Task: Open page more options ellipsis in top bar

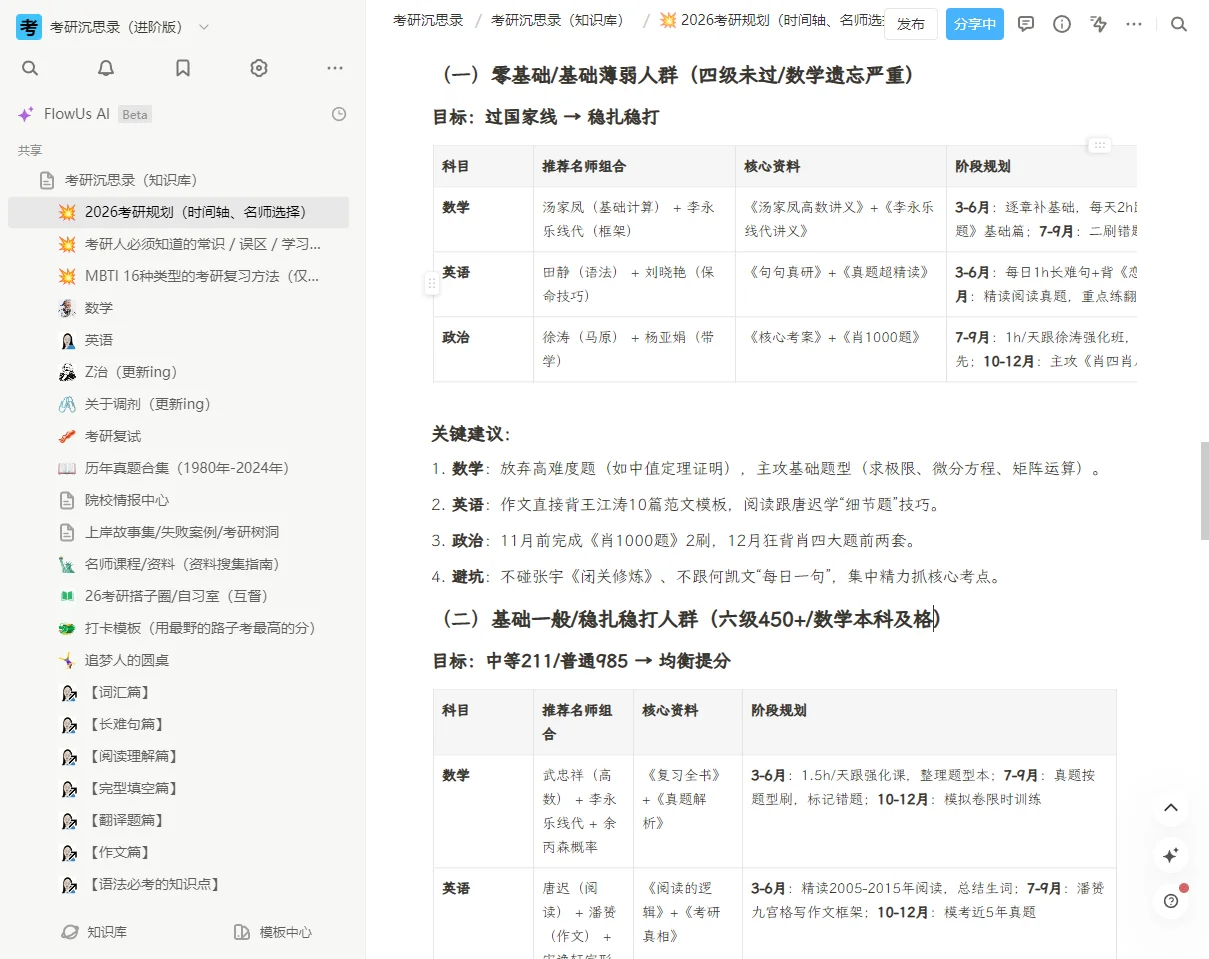Action: pos(1134,24)
